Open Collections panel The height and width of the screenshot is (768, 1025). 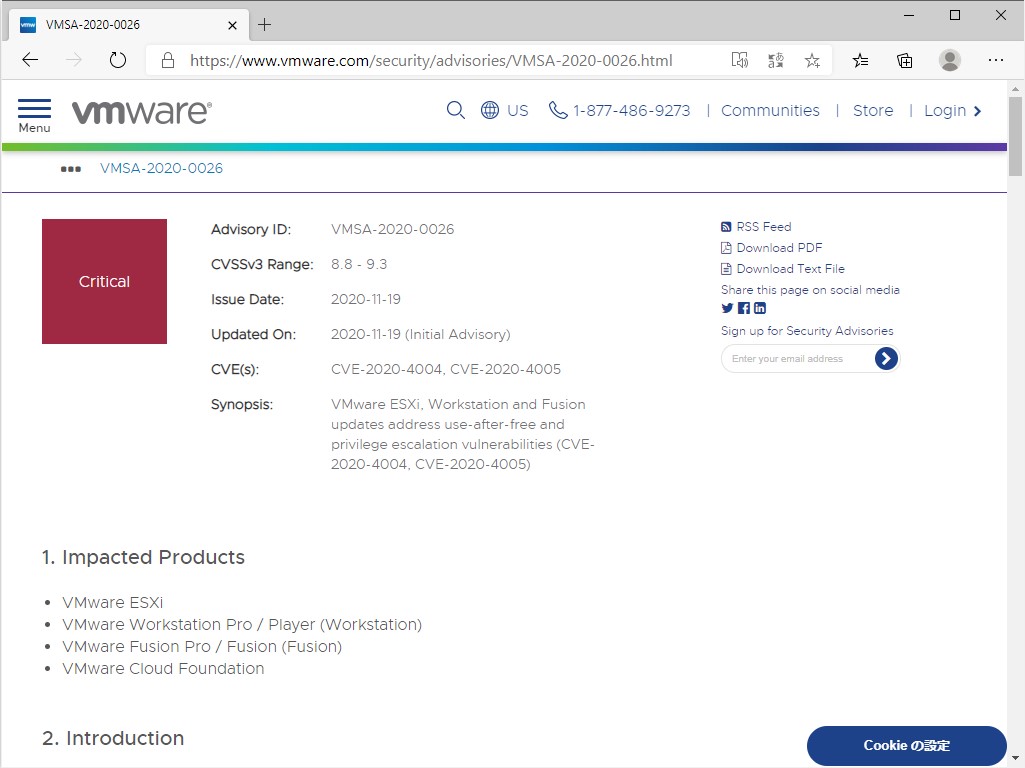click(905, 61)
